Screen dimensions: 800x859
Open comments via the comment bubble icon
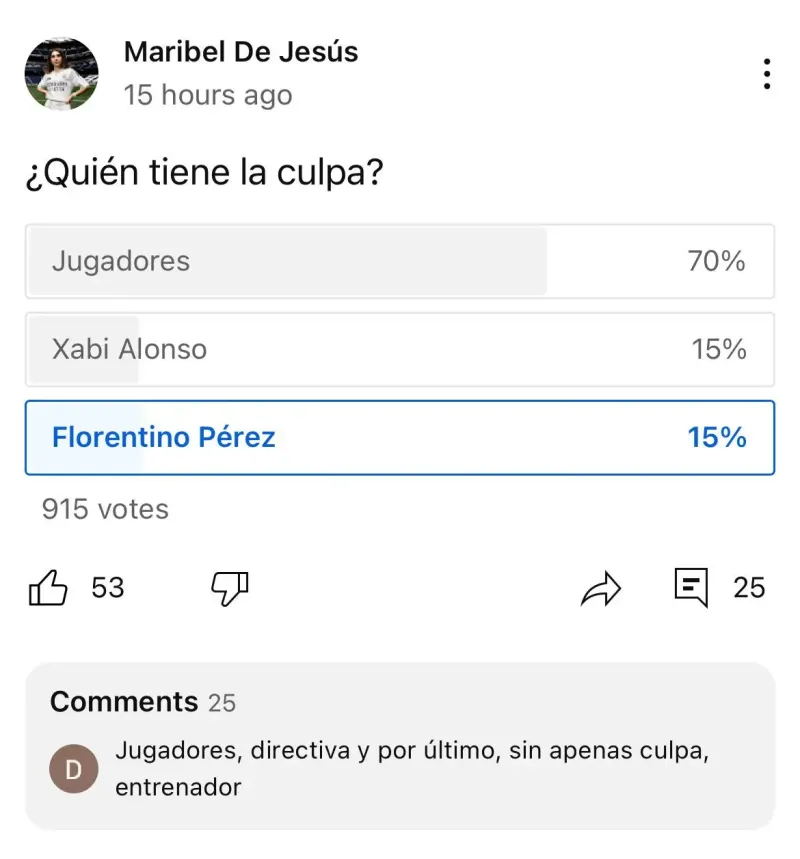[691, 587]
